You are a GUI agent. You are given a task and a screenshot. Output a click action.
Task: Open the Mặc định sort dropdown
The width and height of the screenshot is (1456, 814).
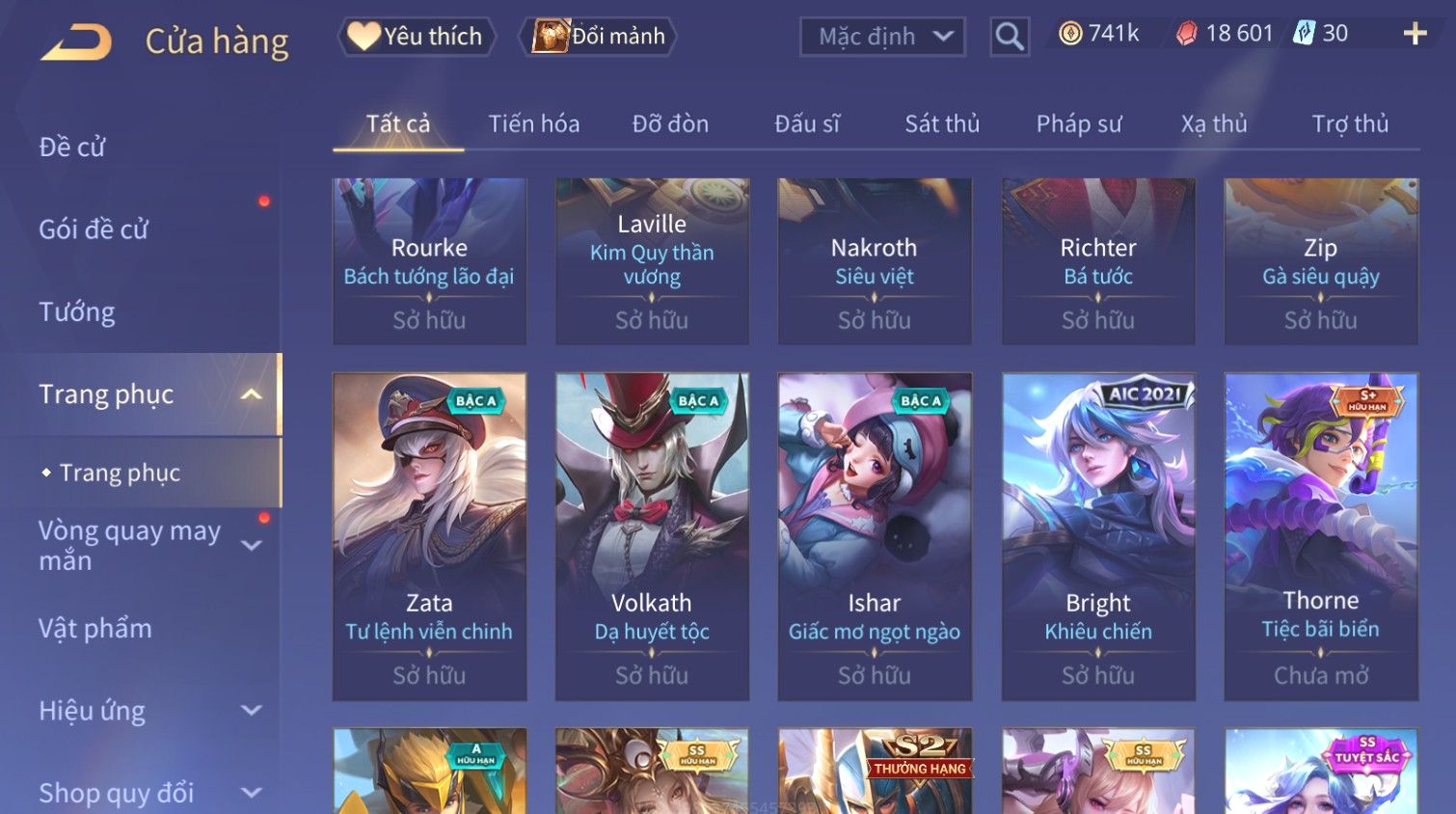click(x=882, y=37)
